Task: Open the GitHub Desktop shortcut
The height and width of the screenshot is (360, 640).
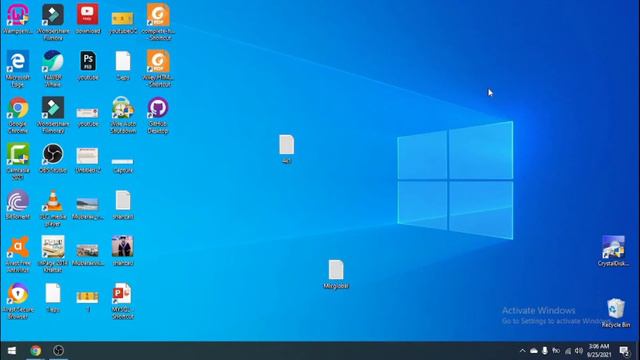Action: pyautogui.click(x=158, y=115)
